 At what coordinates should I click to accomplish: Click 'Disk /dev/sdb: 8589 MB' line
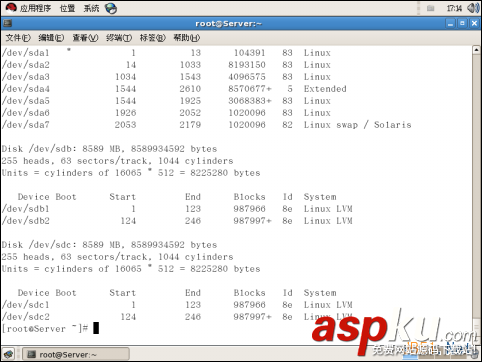tap(109, 149)
